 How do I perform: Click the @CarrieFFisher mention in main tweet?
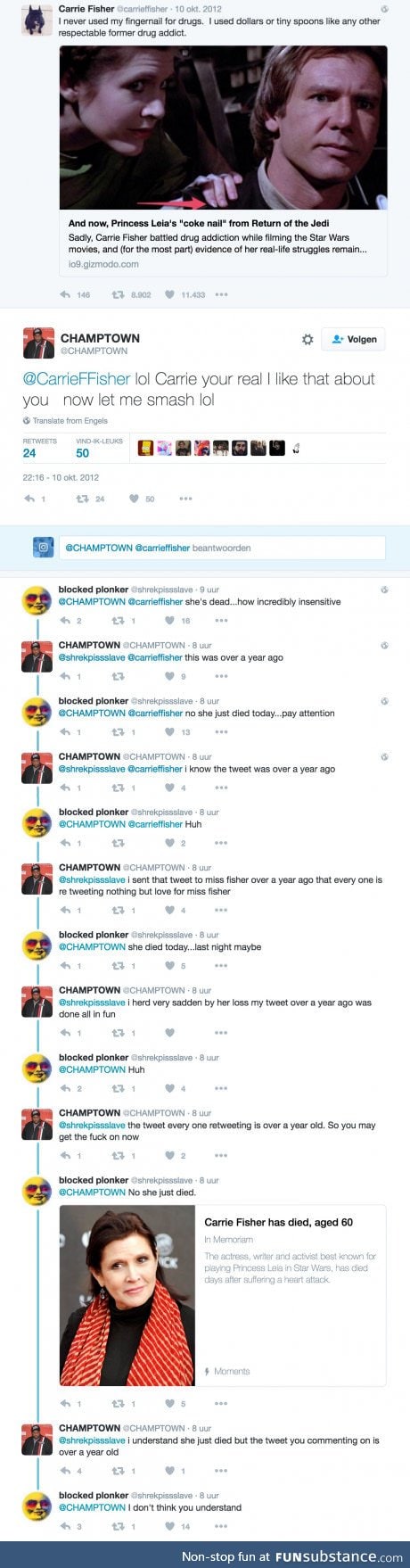(x=77, y=380)
